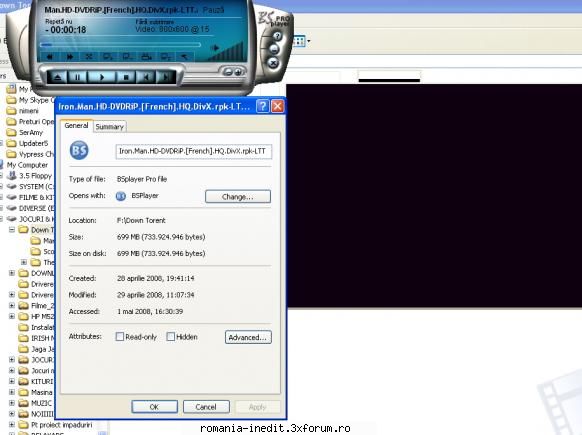
Task: Toggle fullscreen icon in BSPlayer
Action: [89, 57]
